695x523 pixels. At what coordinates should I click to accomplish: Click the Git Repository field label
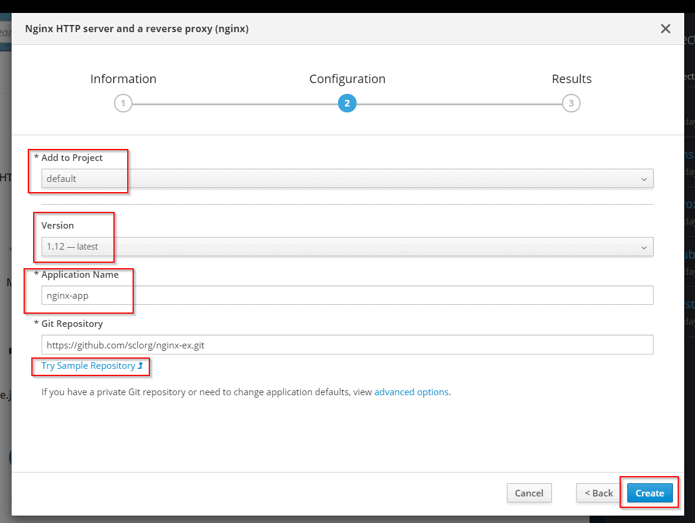click(72, 323)
